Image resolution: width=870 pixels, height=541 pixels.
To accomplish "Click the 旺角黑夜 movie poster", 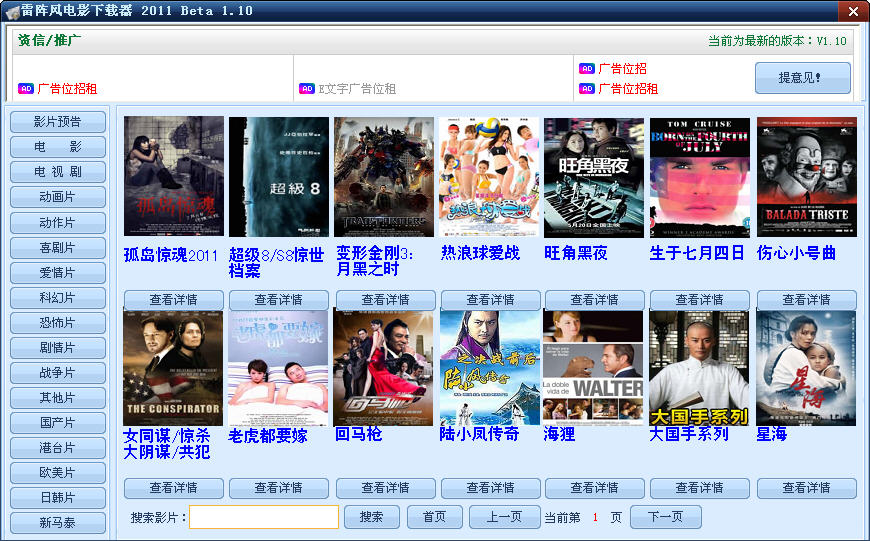I will coord(594,177).
